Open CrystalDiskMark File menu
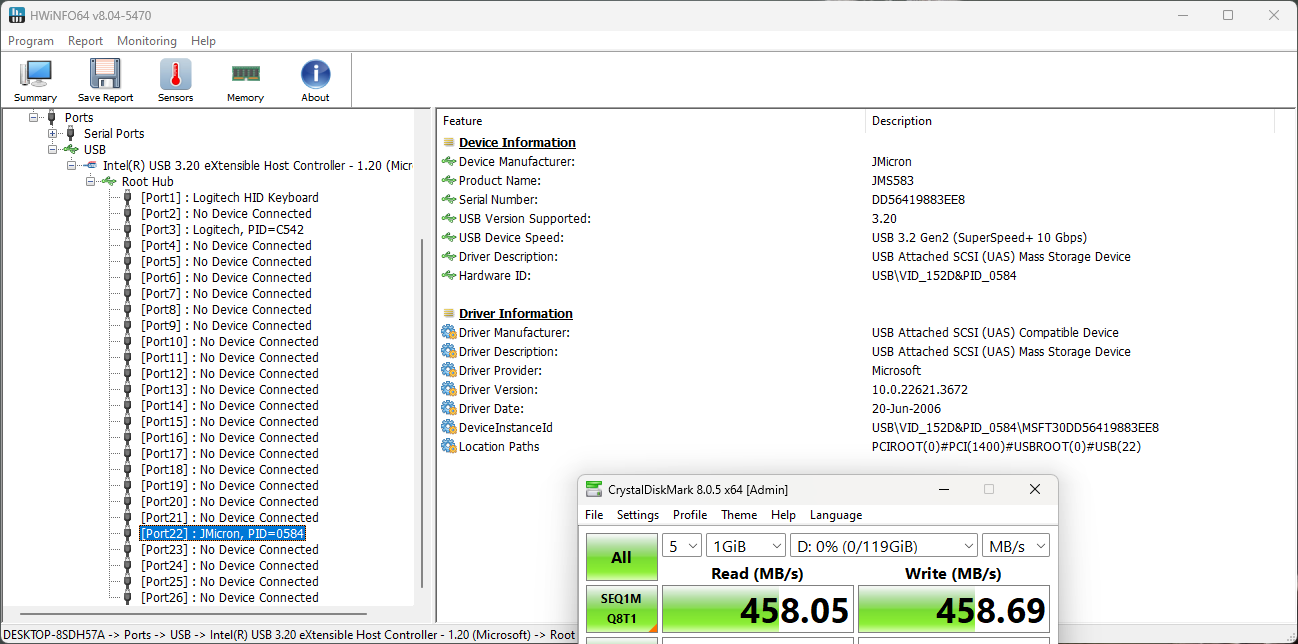The width and height of the screenshot is (1298, 644). [594, 515]
